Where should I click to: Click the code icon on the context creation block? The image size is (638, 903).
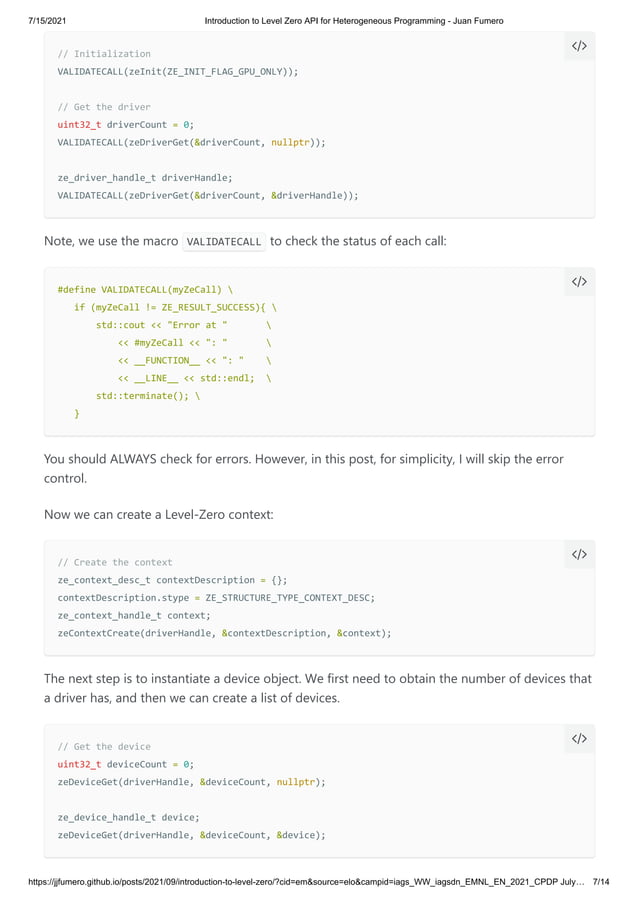(x=579, y=555)
